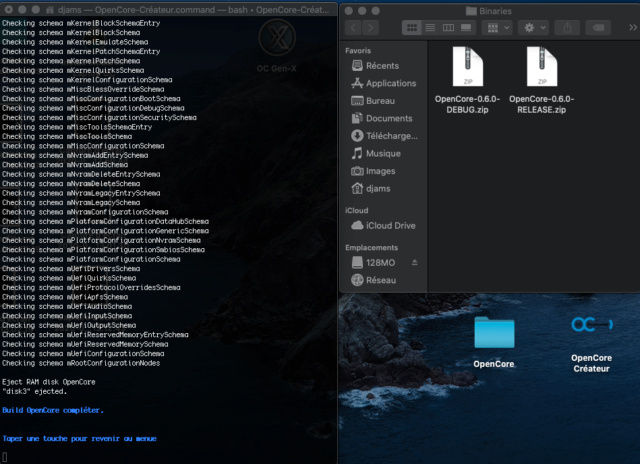Switch Finder to column view
Viewport: 640px width, 464px height.
(x=448, y=28)
